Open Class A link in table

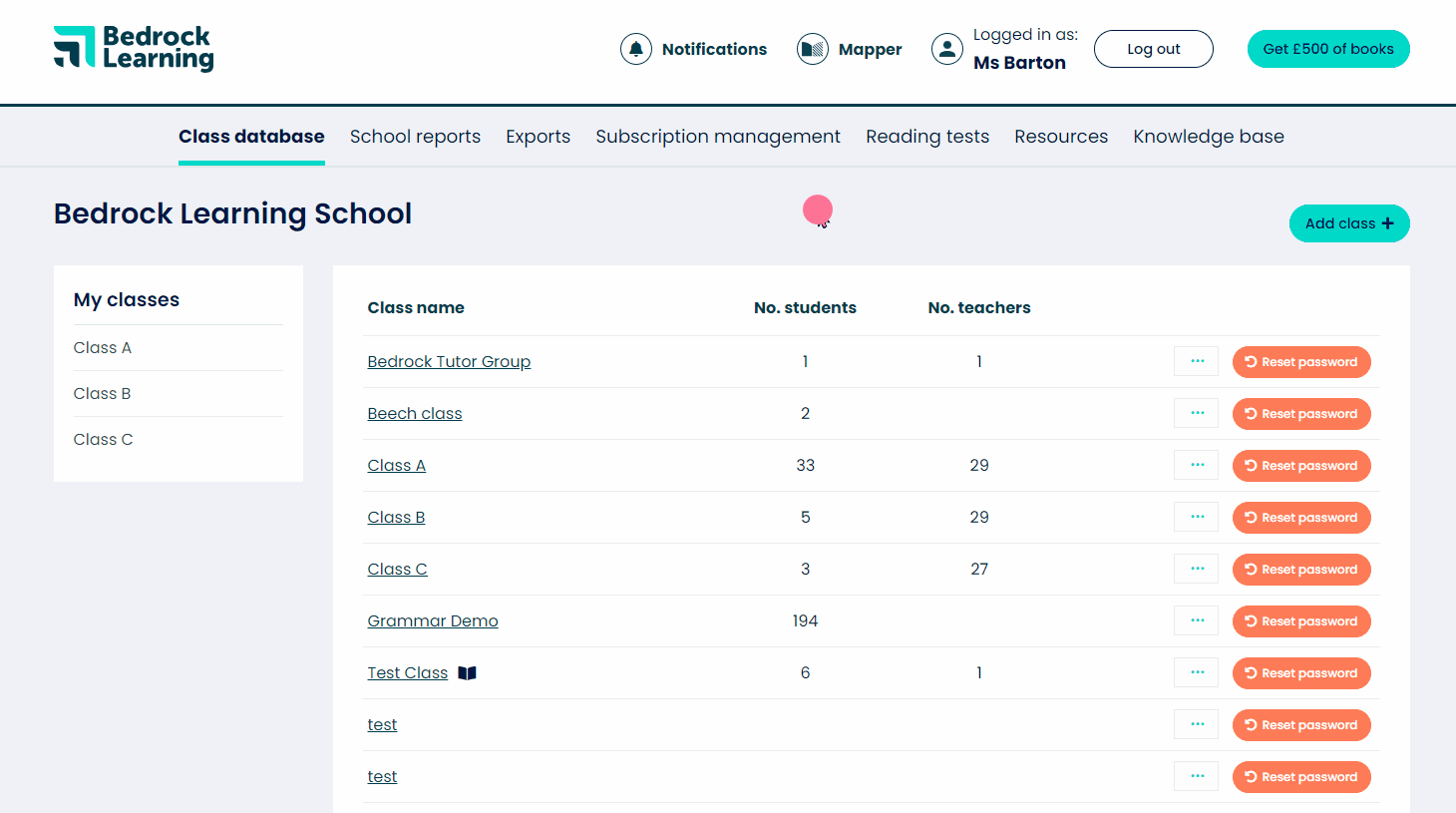(x=396, y=465)
